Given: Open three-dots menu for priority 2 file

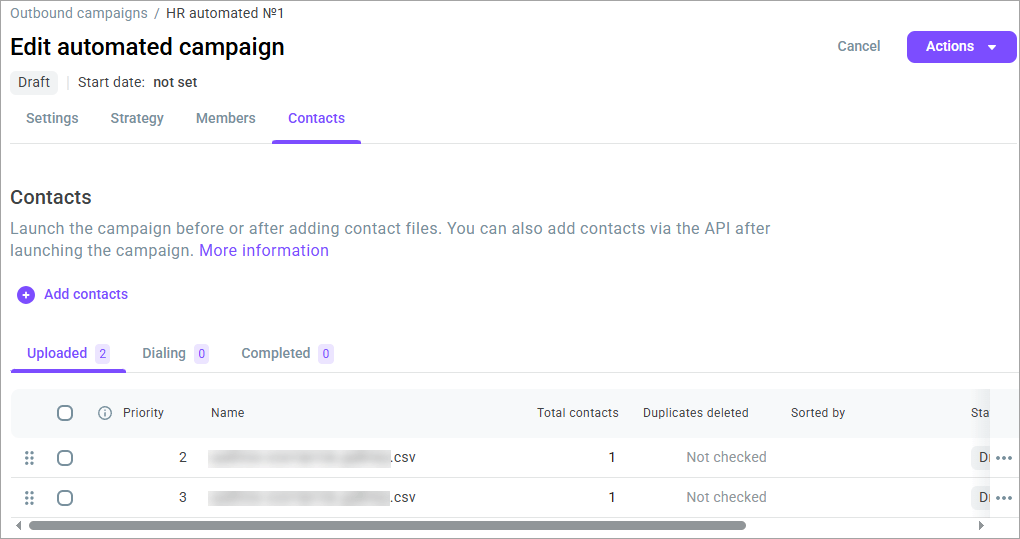Looking at the screenshot, I should pos(1004,458).
